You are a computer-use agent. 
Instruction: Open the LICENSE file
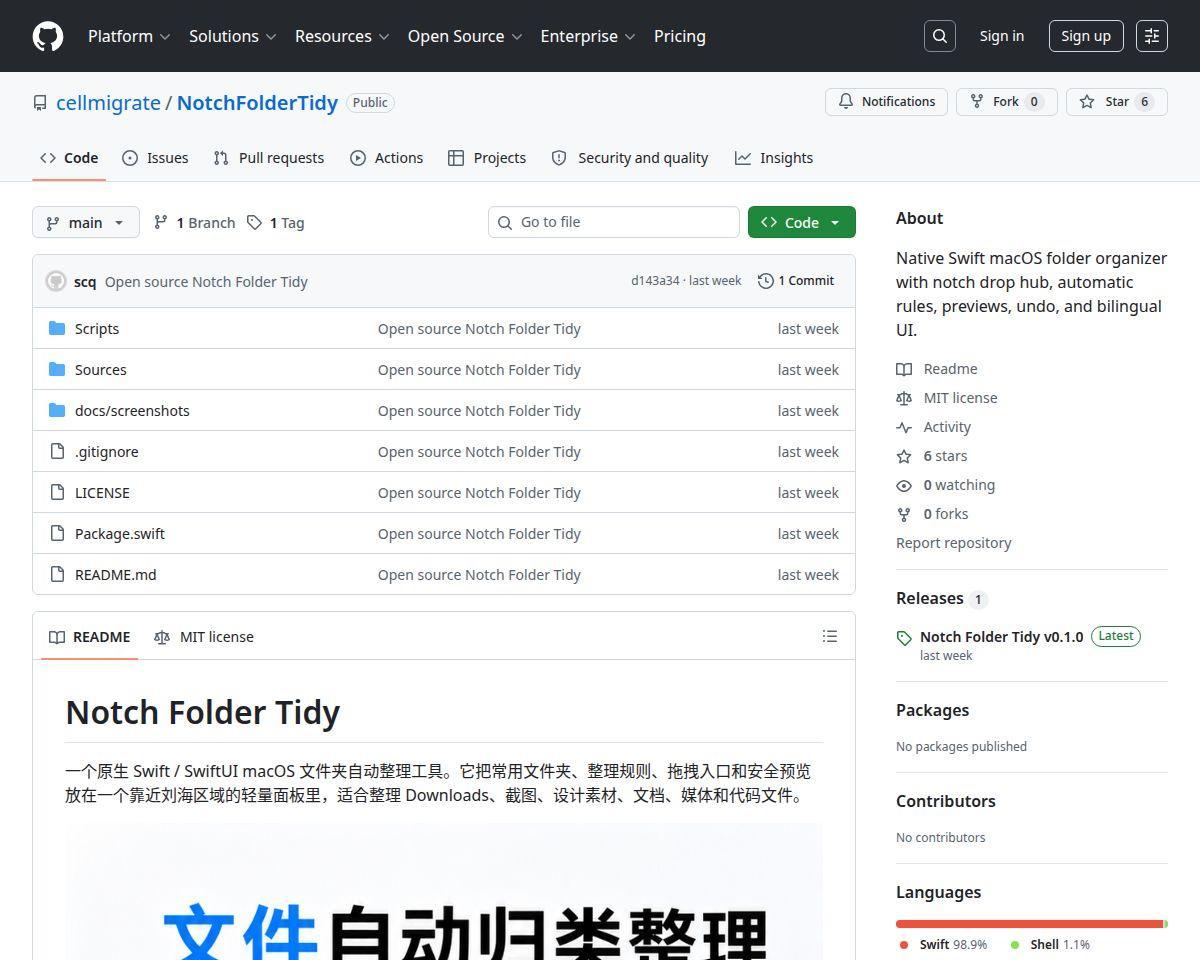[x=102, y=493]
